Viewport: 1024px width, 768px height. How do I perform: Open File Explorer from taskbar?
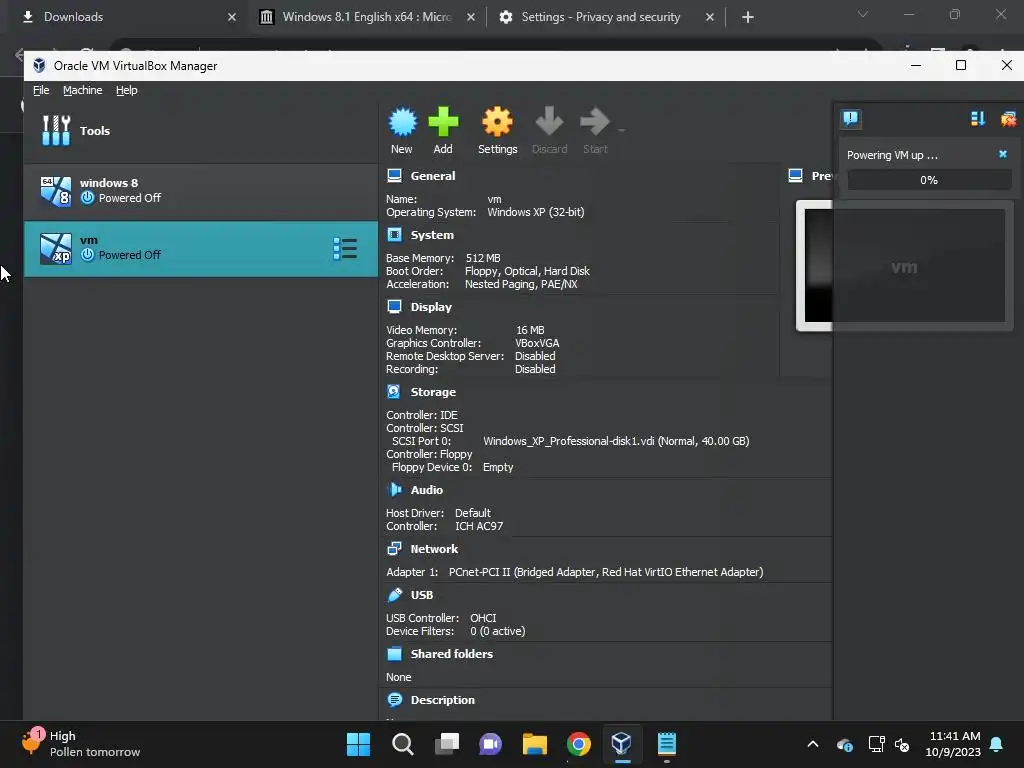pos(534,744)
